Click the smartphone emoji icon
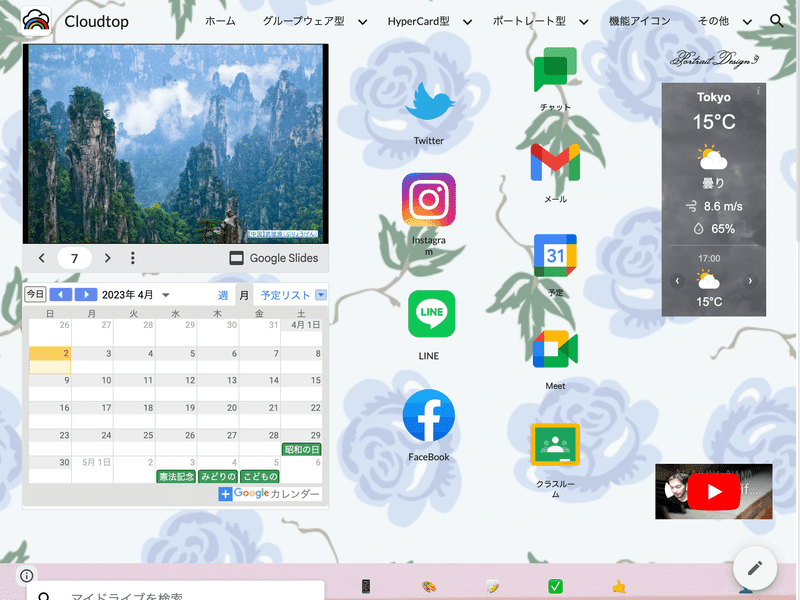This screenshot has height=600, width=800. tap(366, 586)
